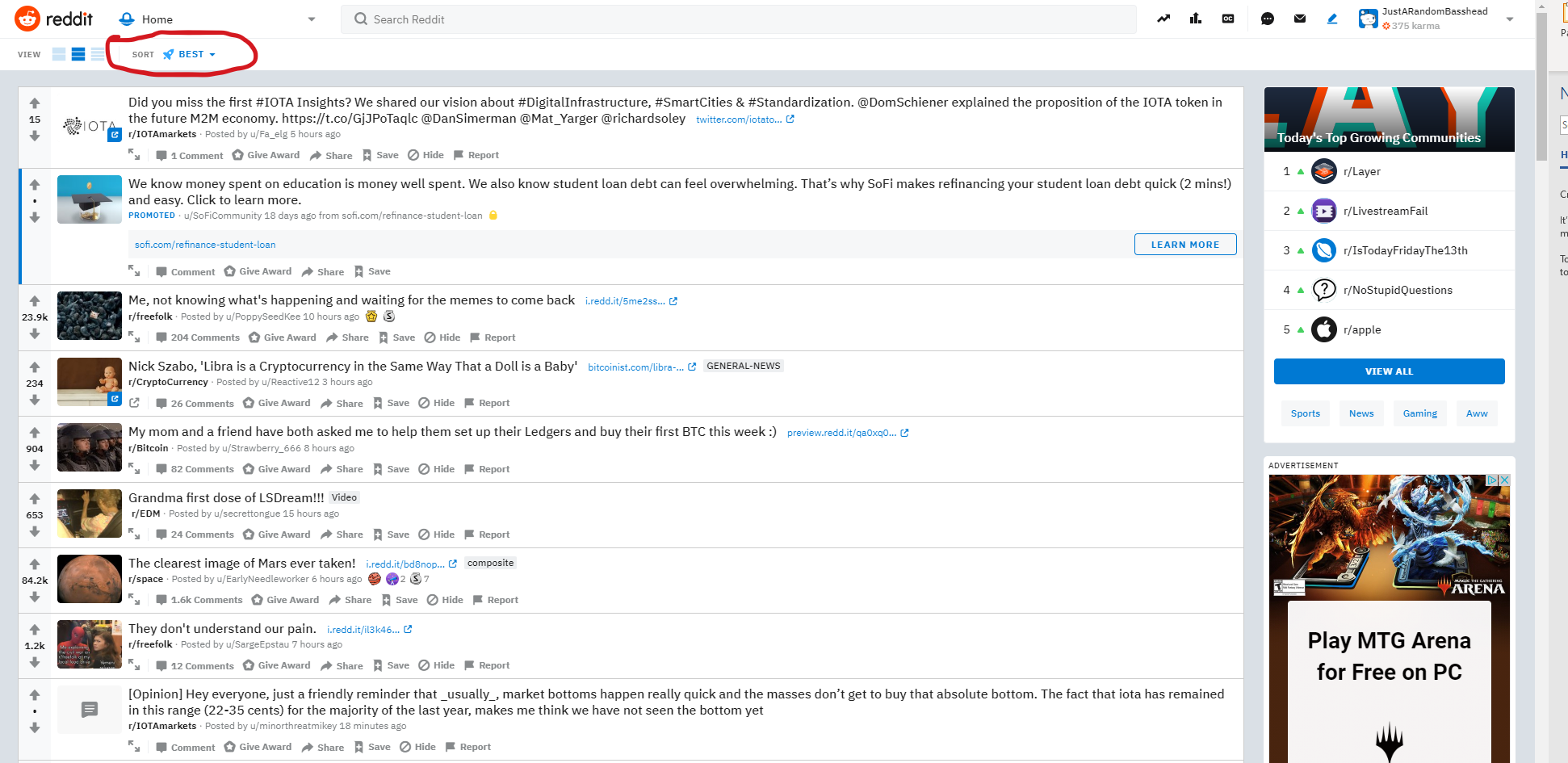The image size is (1568, 763).
Task: Open the user account dropdown arrow
Action: (x=1510, y=19)
